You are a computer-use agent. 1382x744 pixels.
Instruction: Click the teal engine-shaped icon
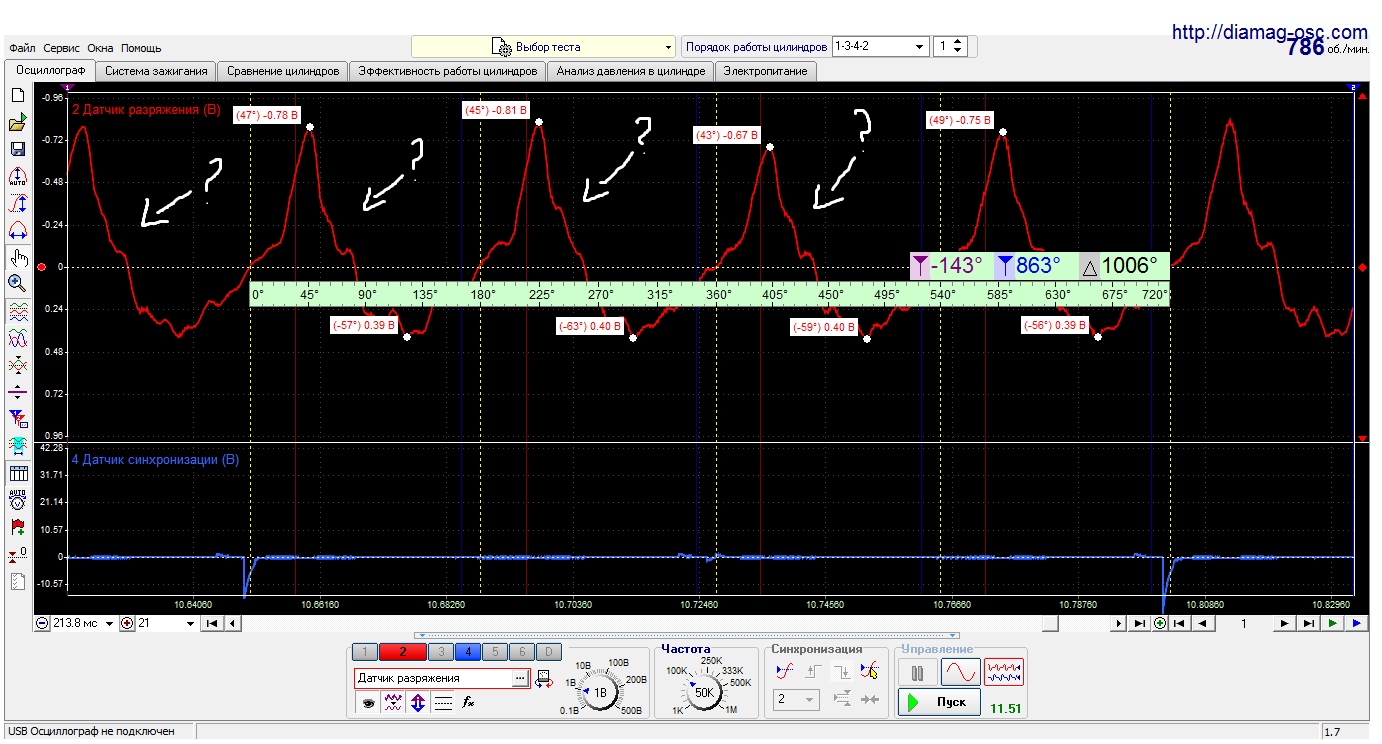pyautogui.click(x=17, y=444)
